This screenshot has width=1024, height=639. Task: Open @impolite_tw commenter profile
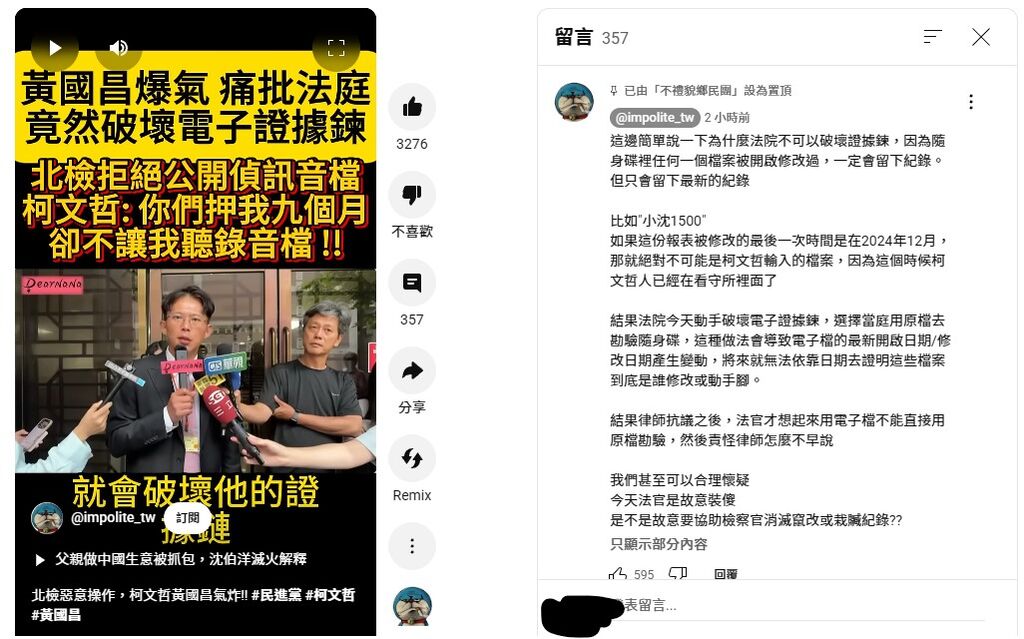[x=655, y=118]
